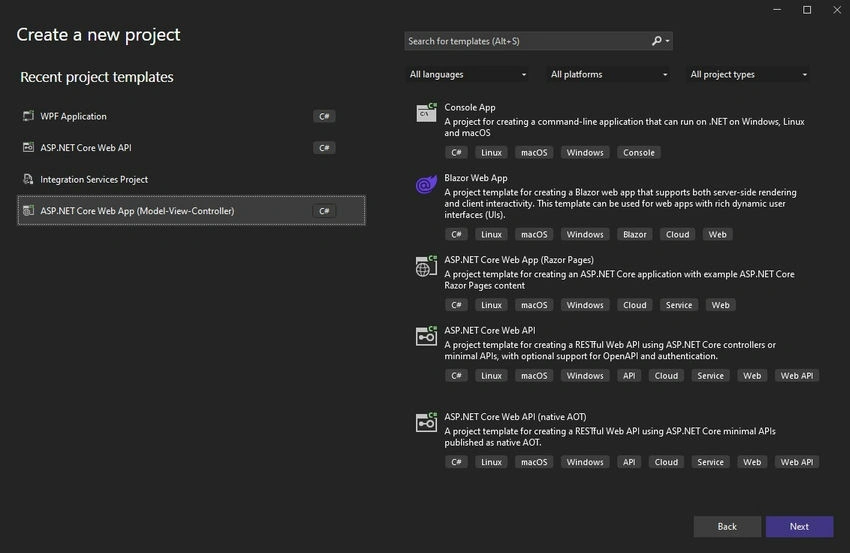The image size is (850, 553).
Task: Click the Next button
Action: (799, 526)
